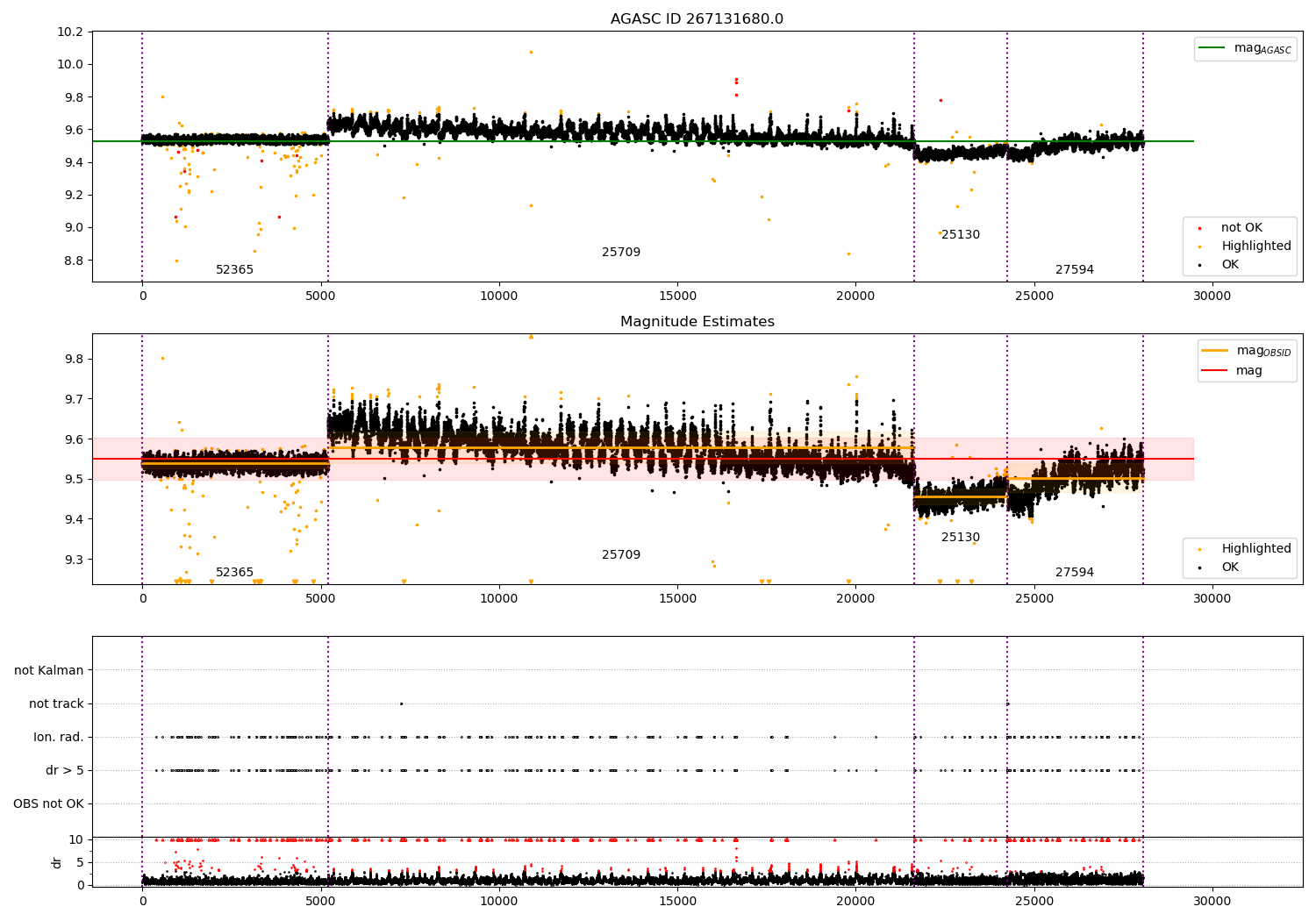Screen dimensions: 1316x921
Task: Click OBSID label 27594 in top plot
Action: pos(1075,270)
